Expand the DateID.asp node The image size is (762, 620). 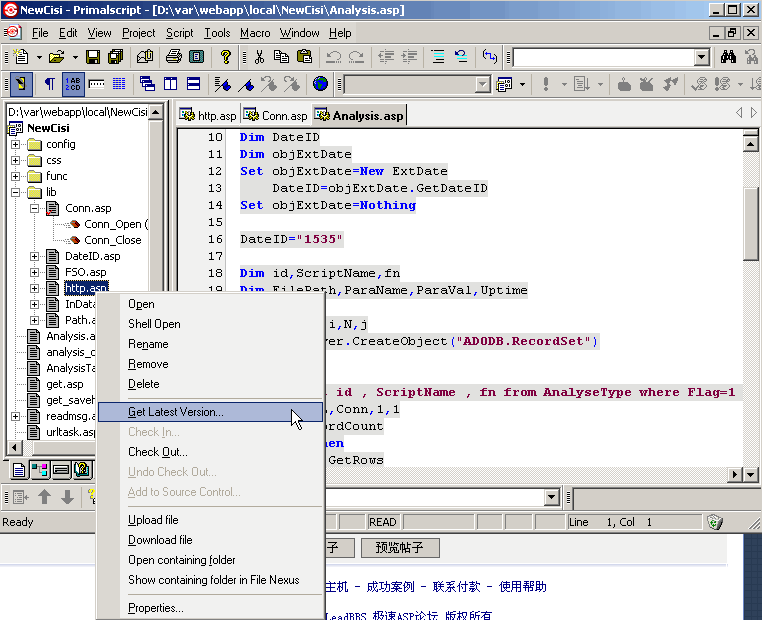tap(35, 256)
